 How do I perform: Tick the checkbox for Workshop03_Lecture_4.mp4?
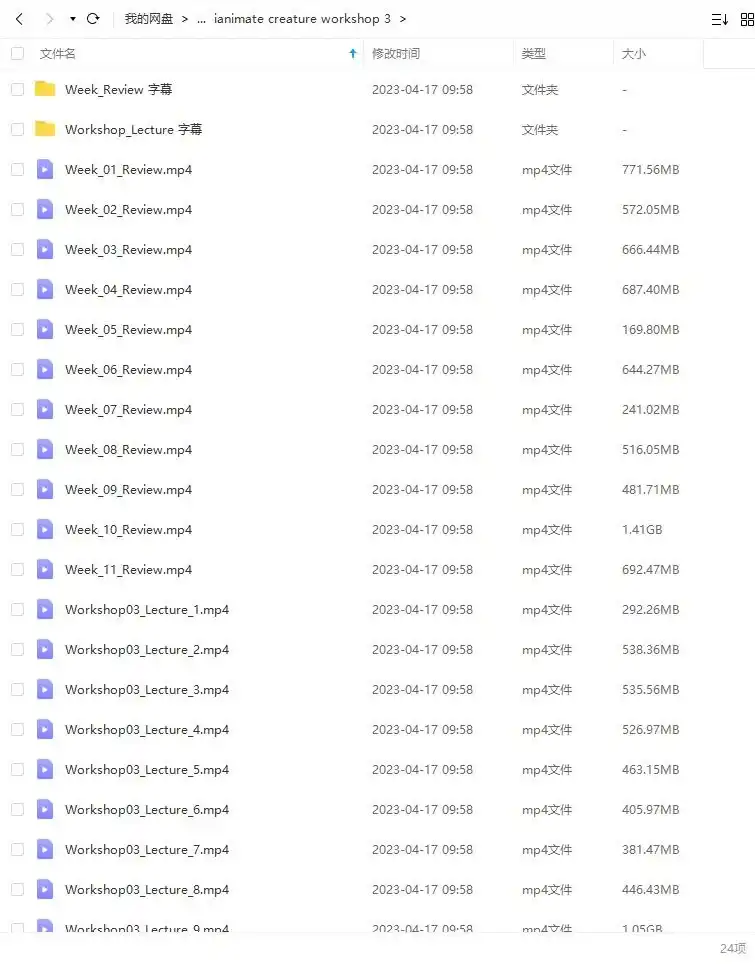tap(18, 730)
